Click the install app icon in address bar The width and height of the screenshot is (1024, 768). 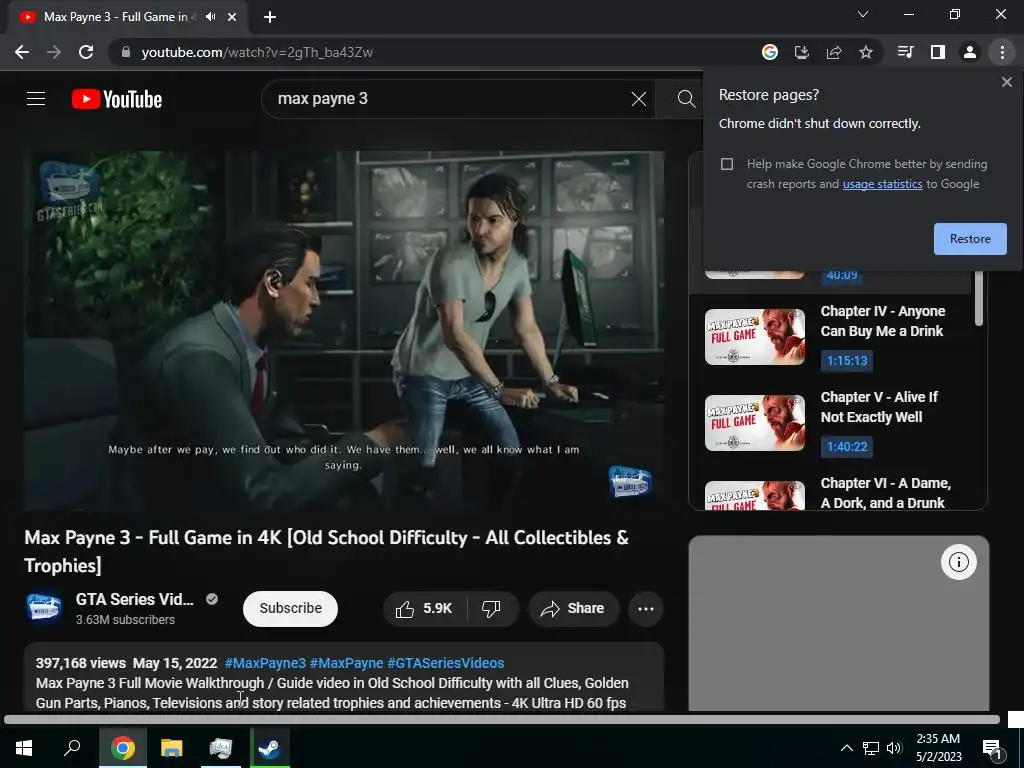[801, 52]
